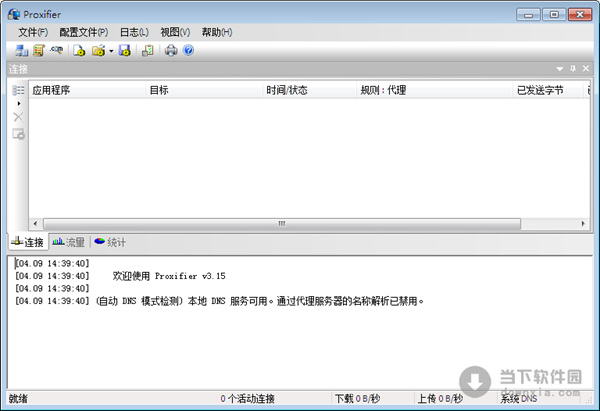Open the 配置文件(P) menu
Image resolution: width=600 pixels, height=411 pixels.
click(83, 32)
